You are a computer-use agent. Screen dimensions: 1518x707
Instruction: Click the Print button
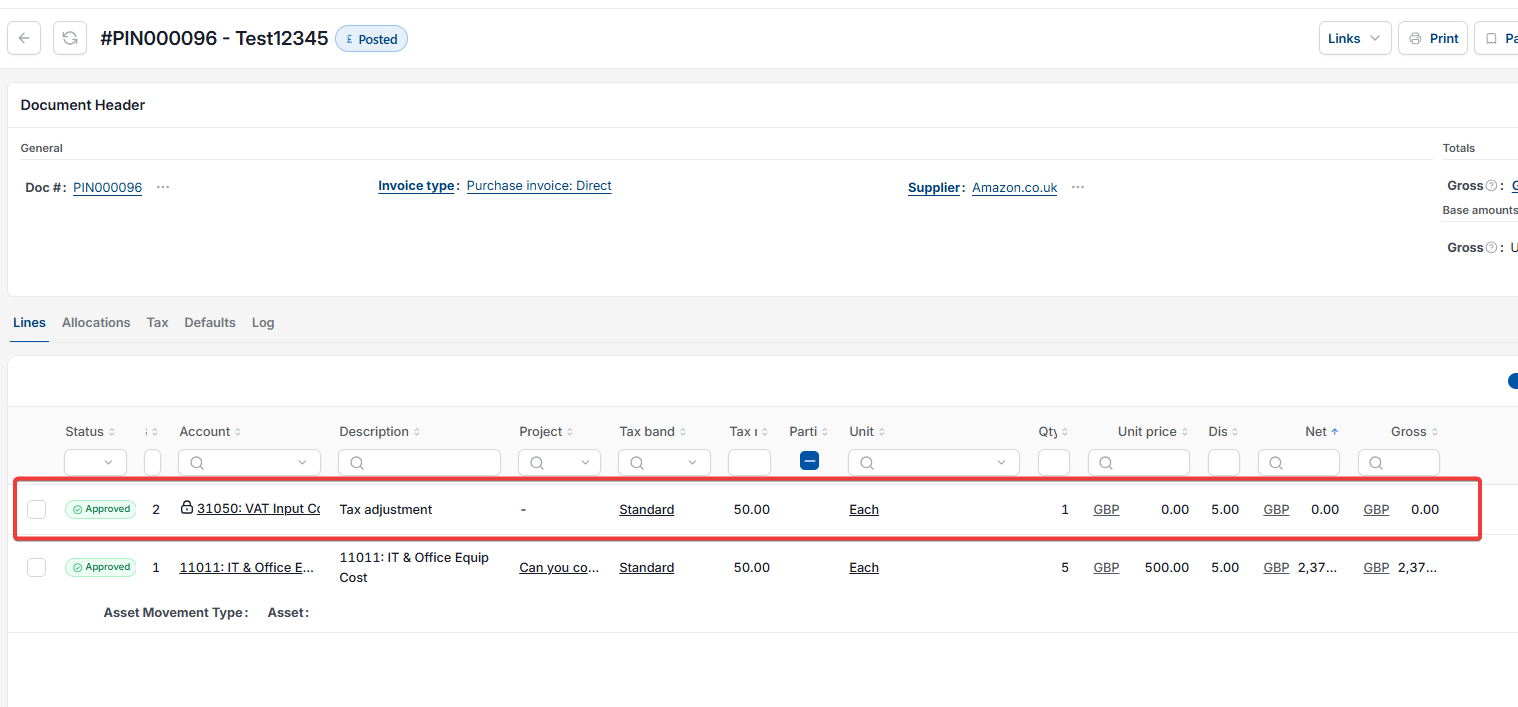(x=1433, y=38)
